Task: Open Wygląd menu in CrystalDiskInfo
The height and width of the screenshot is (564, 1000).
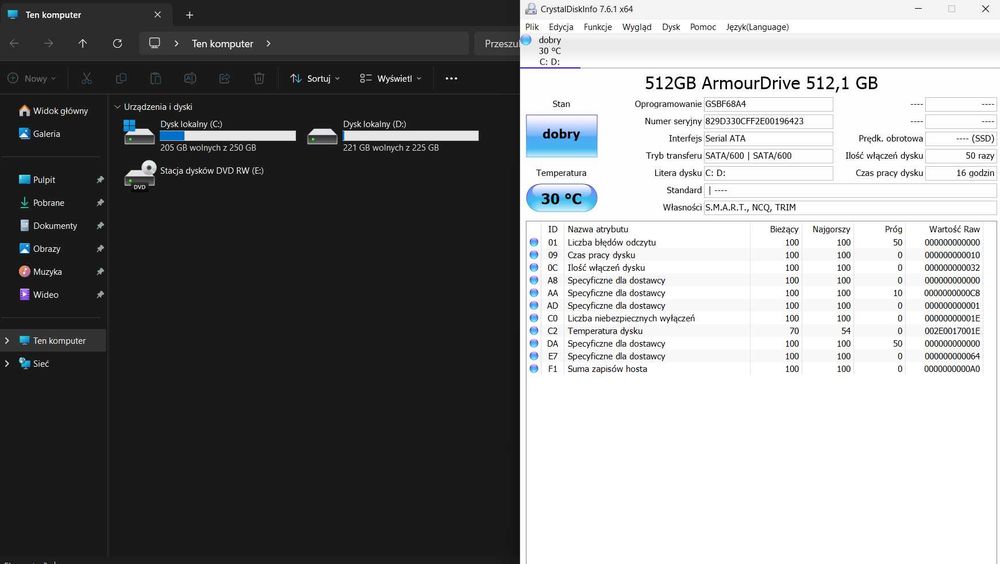Action: click(x=636, y=27)
